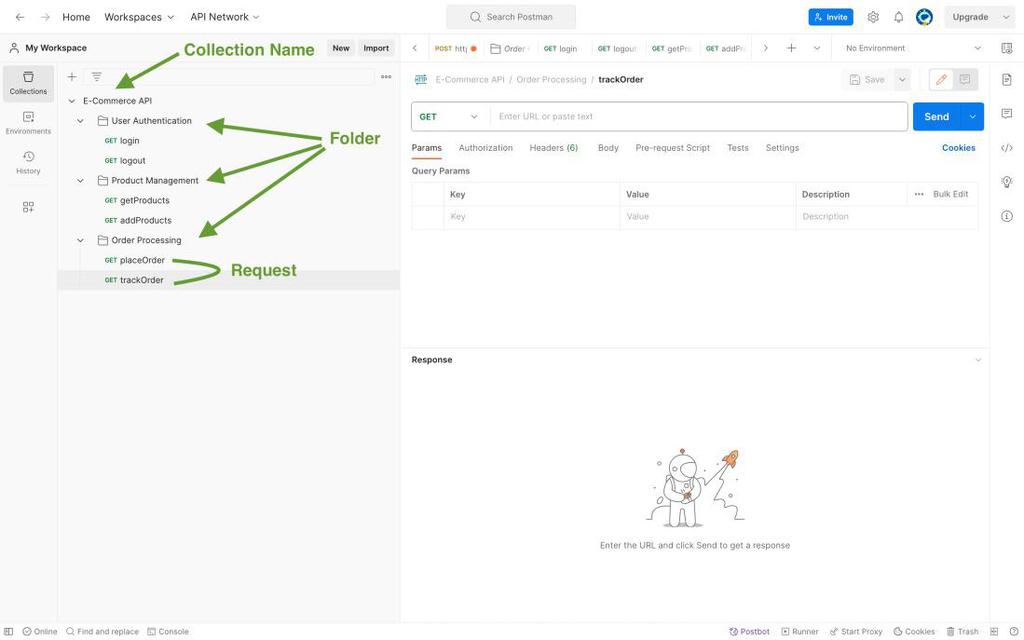
Task: Click the Search Postman box
Action: coord(511,17)
